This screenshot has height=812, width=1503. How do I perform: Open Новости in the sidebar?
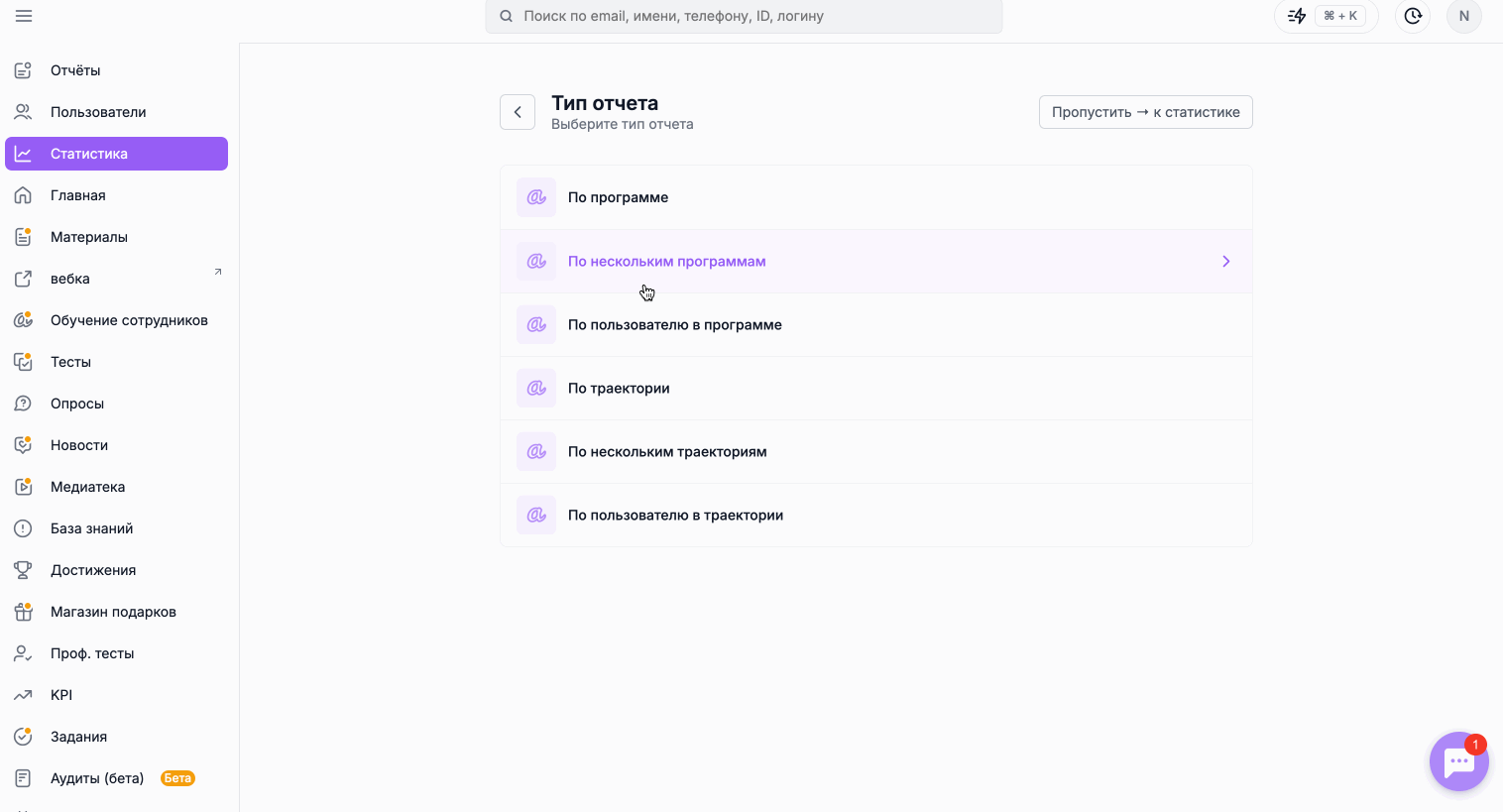tap(116, 445)
